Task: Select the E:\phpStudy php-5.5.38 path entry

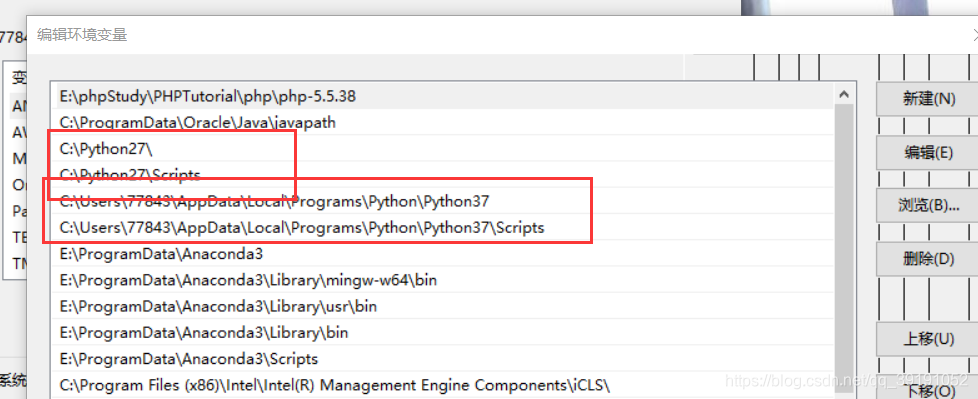Action: click(443, 96)
